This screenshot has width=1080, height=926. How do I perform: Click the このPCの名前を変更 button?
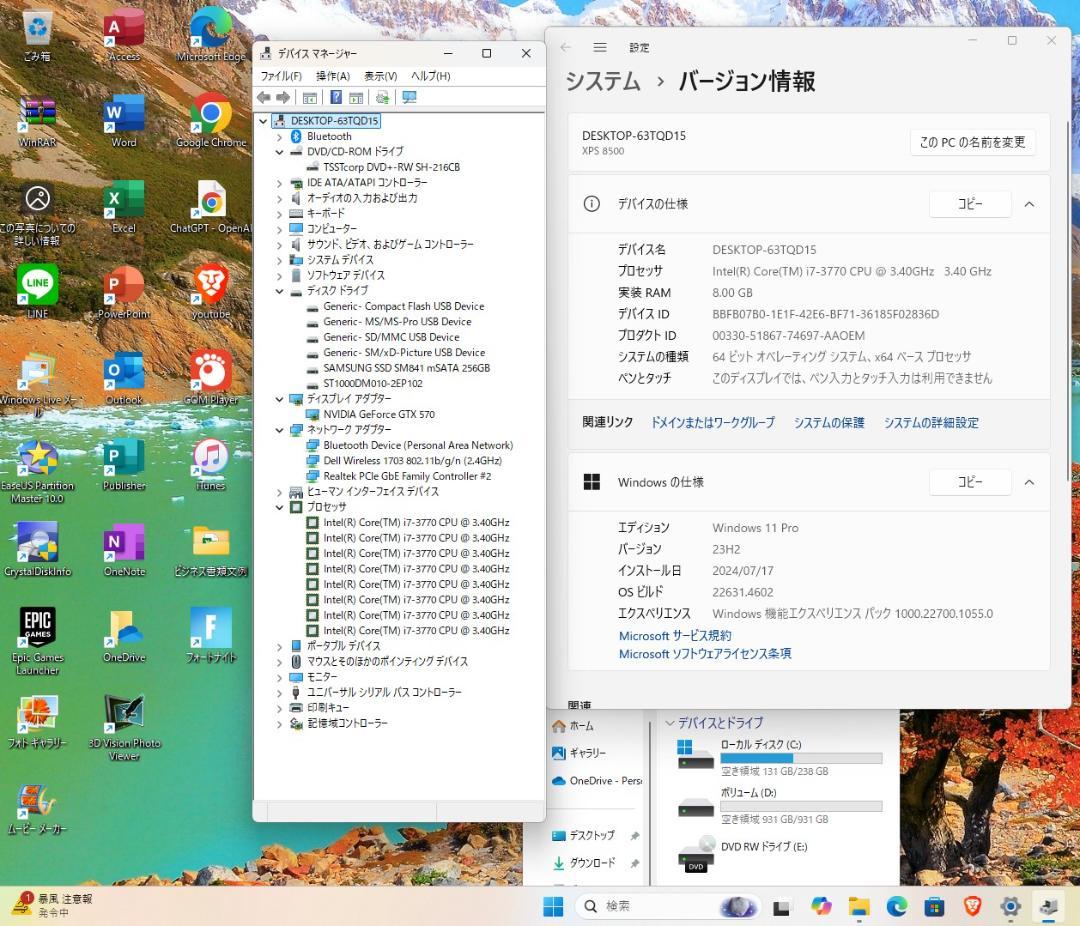[971, 142]
